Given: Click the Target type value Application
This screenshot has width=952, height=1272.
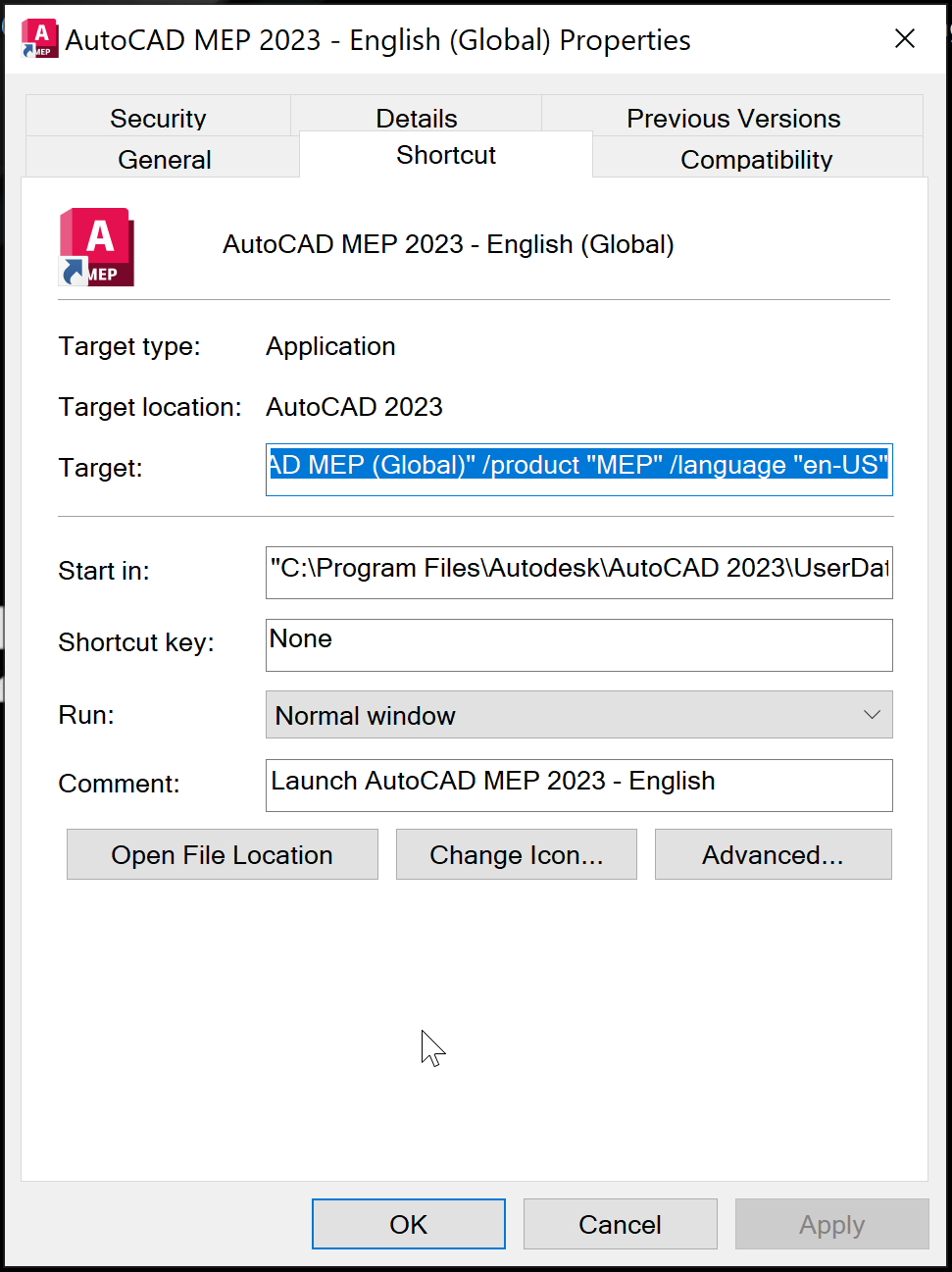Looking at the screenshot, I should tap(330, 346).
